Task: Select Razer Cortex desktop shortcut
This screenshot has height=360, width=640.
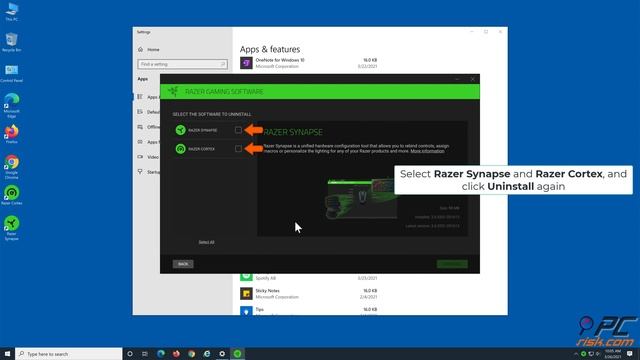Action: coord(11,195)
